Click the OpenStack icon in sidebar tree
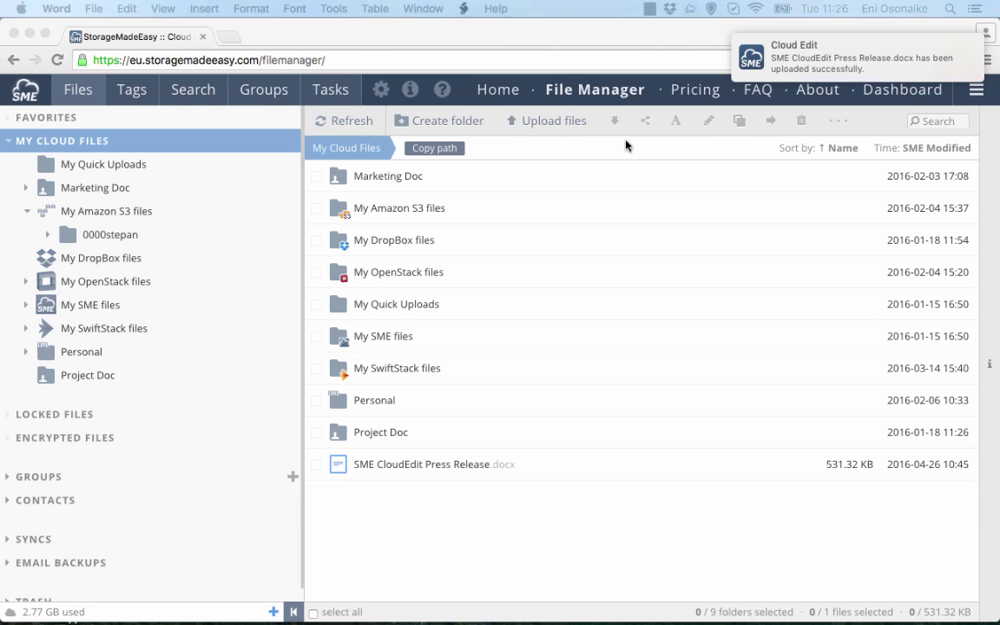 click(46, 281)
